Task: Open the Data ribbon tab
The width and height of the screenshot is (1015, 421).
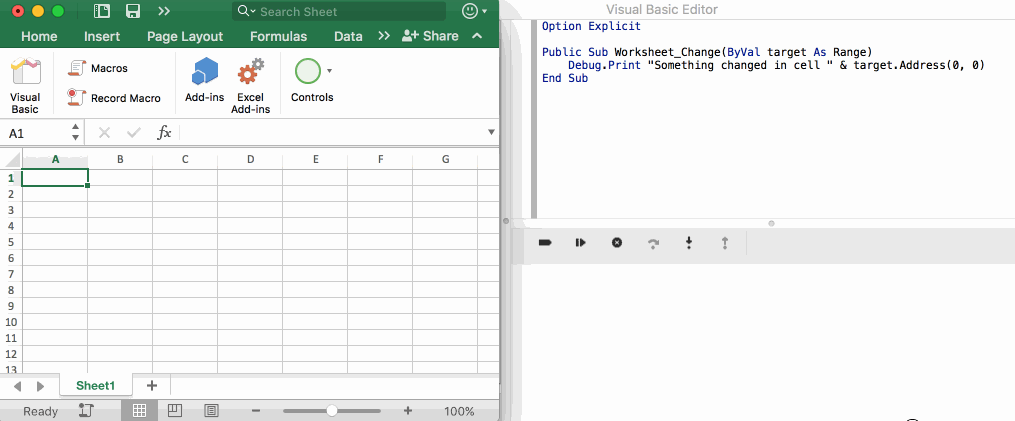Action: click(x=348, y=36)
